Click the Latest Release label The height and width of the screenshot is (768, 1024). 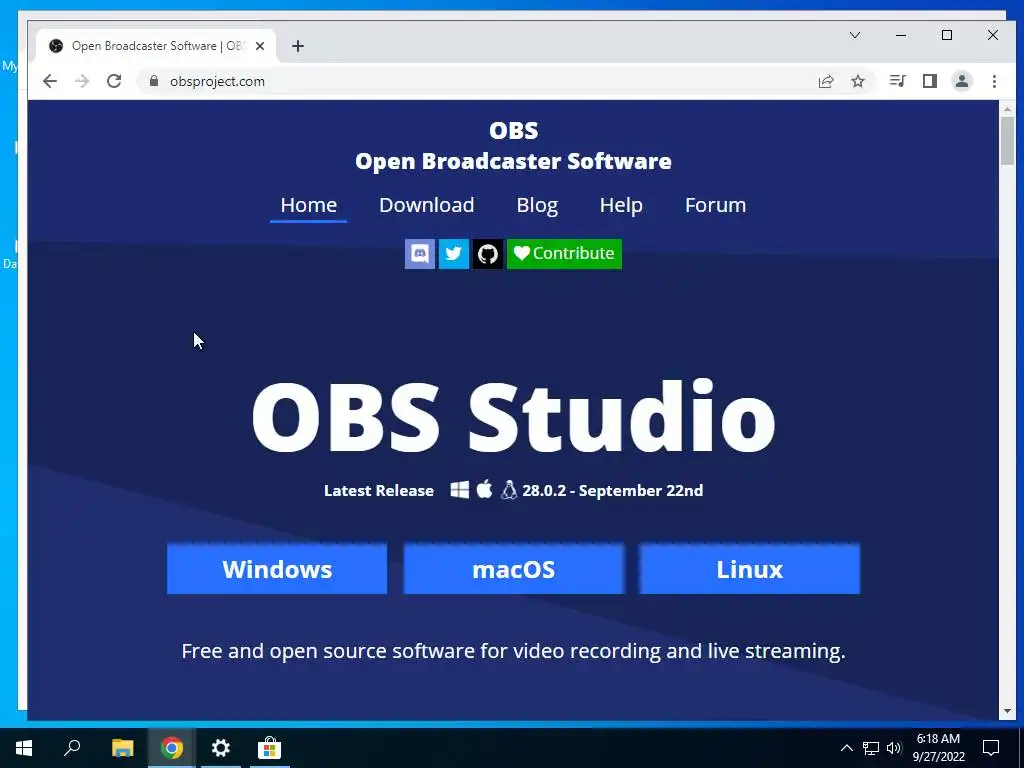[379, 490]
